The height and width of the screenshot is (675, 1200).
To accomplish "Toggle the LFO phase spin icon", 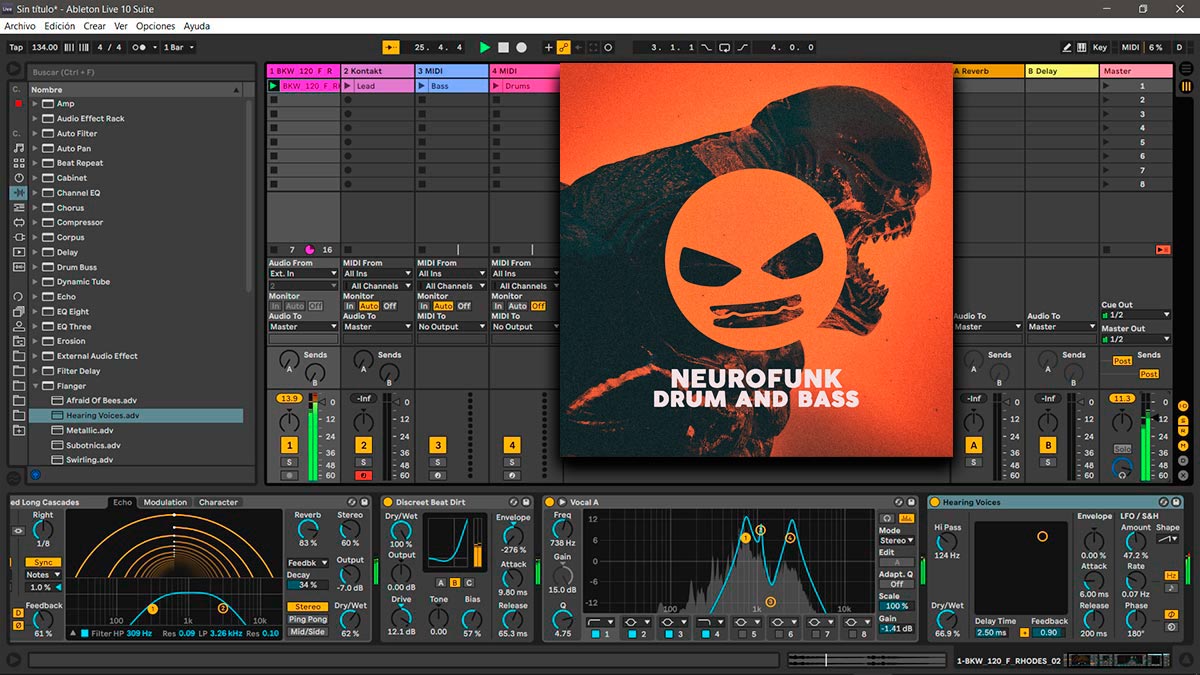I will 1170,627.
